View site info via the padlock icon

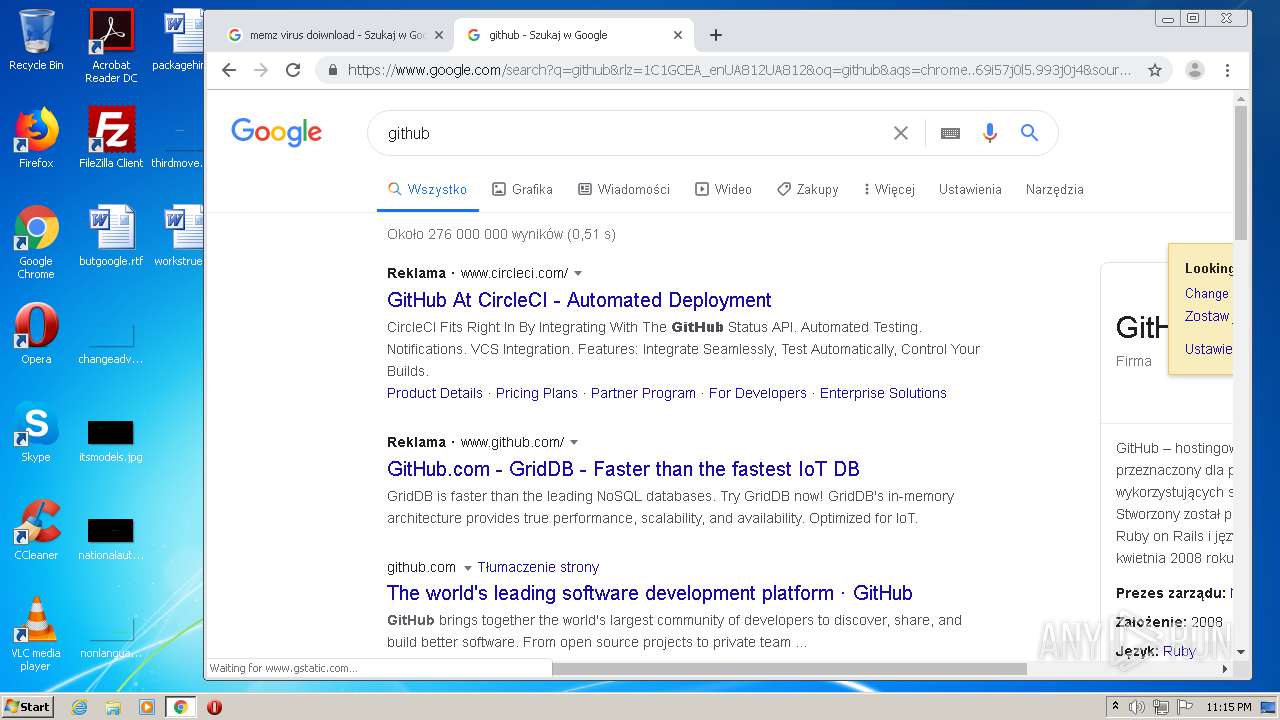(333, 70)
